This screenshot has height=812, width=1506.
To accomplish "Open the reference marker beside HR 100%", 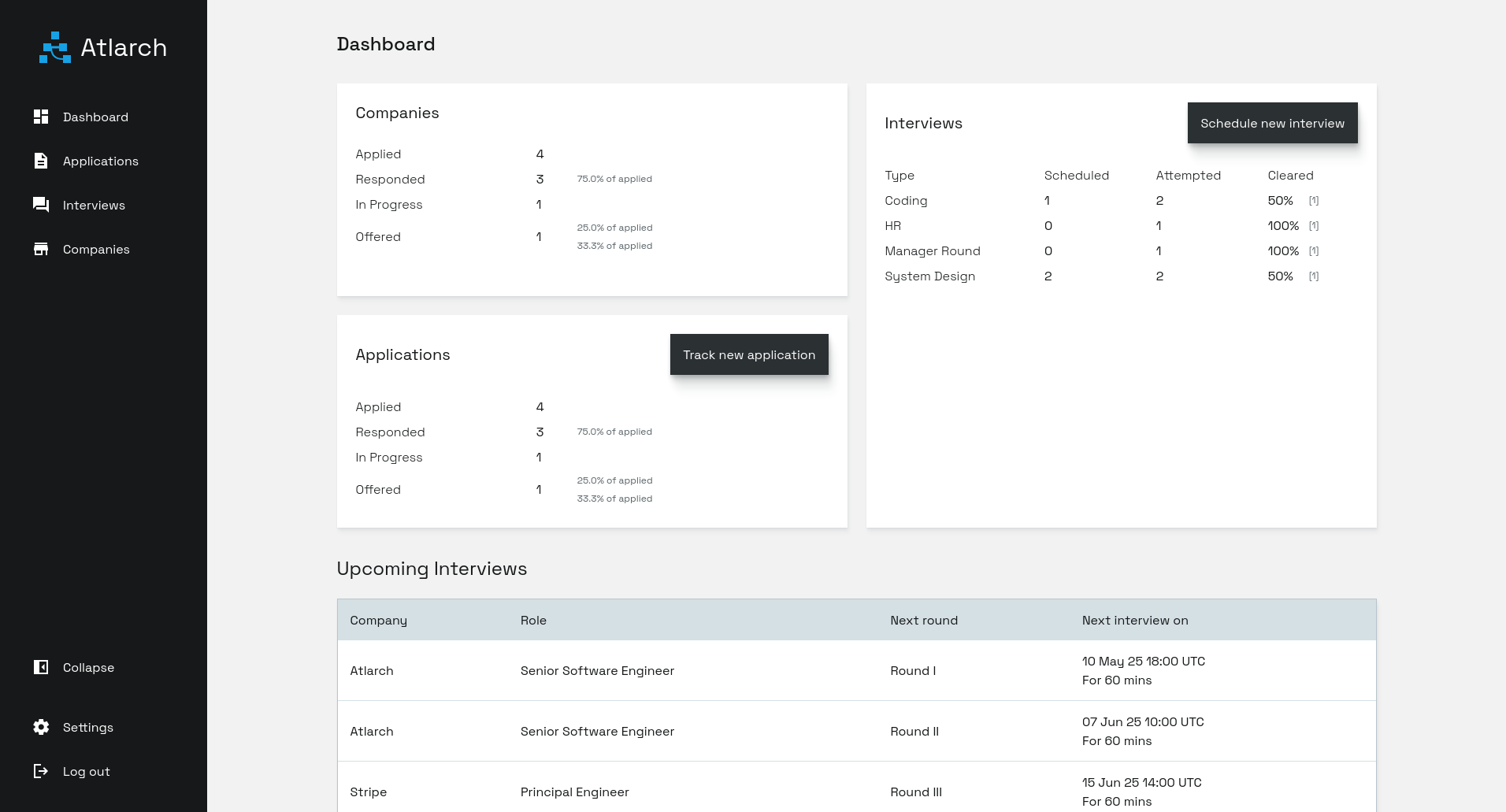I will (1314, 225).
